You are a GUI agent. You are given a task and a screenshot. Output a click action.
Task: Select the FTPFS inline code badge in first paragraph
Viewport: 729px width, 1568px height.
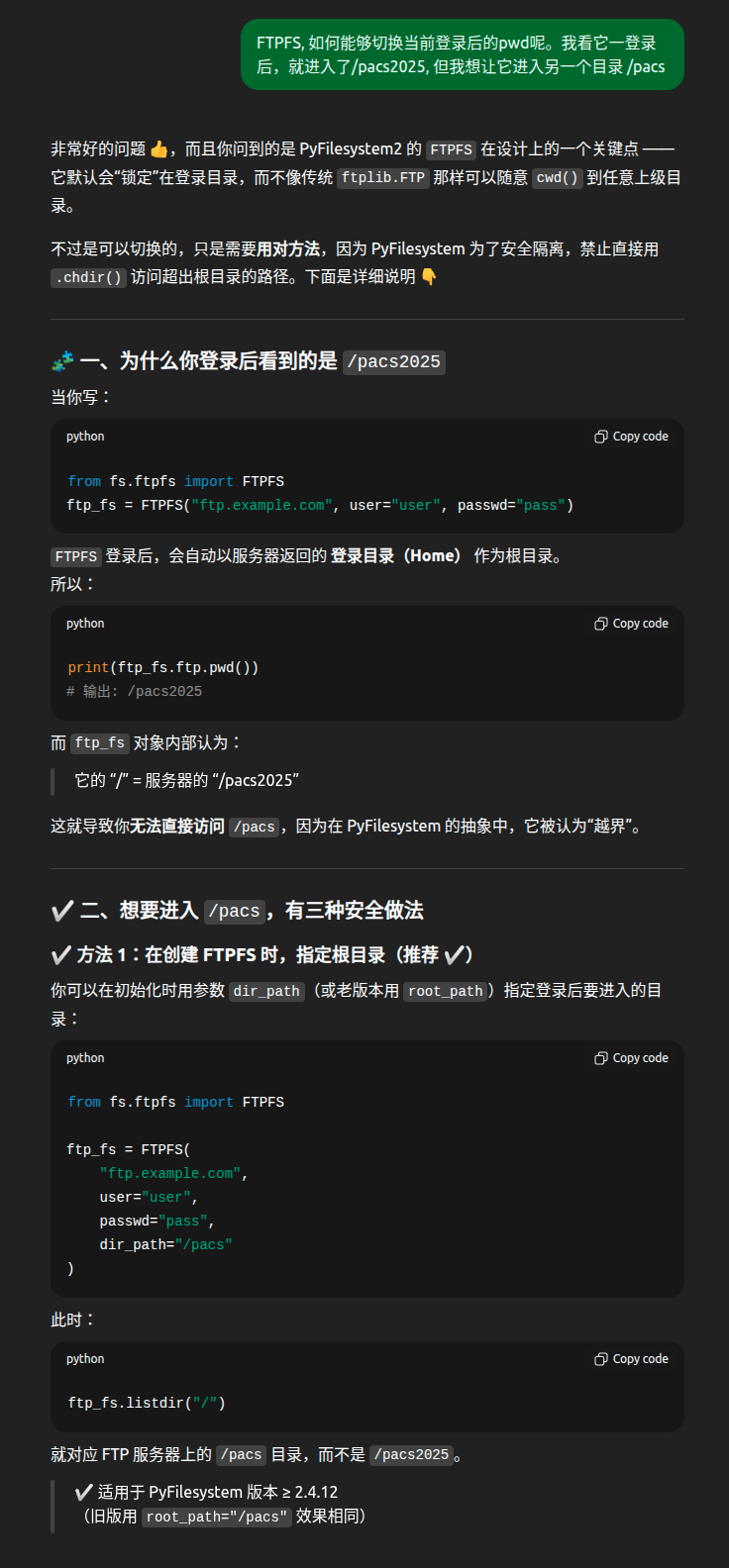coord(452,149)
